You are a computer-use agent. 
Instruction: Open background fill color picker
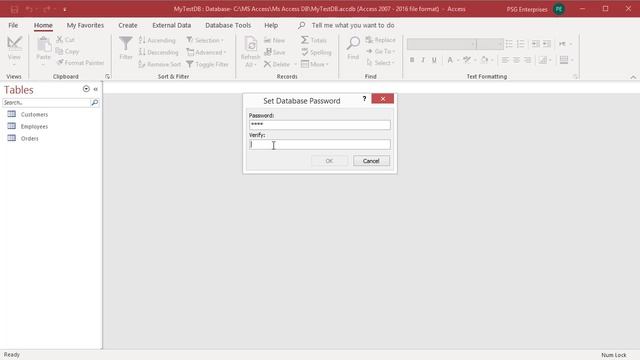click(x=487, y=60)
